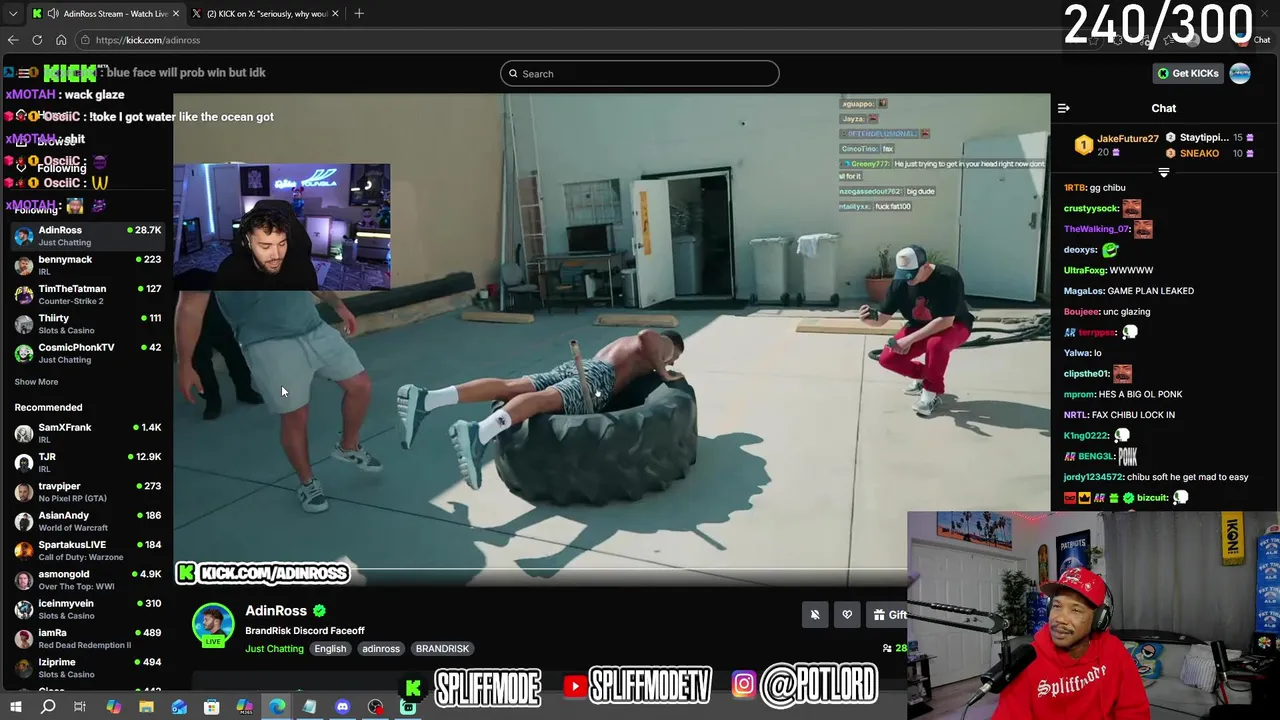Open the user profile avatar menu
1280x720 pixels.
(x=1240, y=73)
